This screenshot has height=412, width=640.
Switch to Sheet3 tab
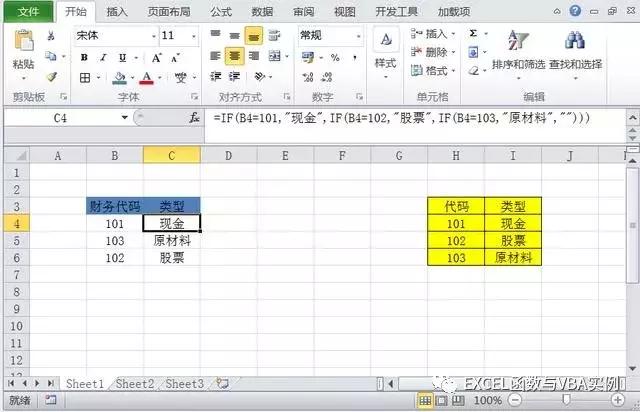point(184,384)
